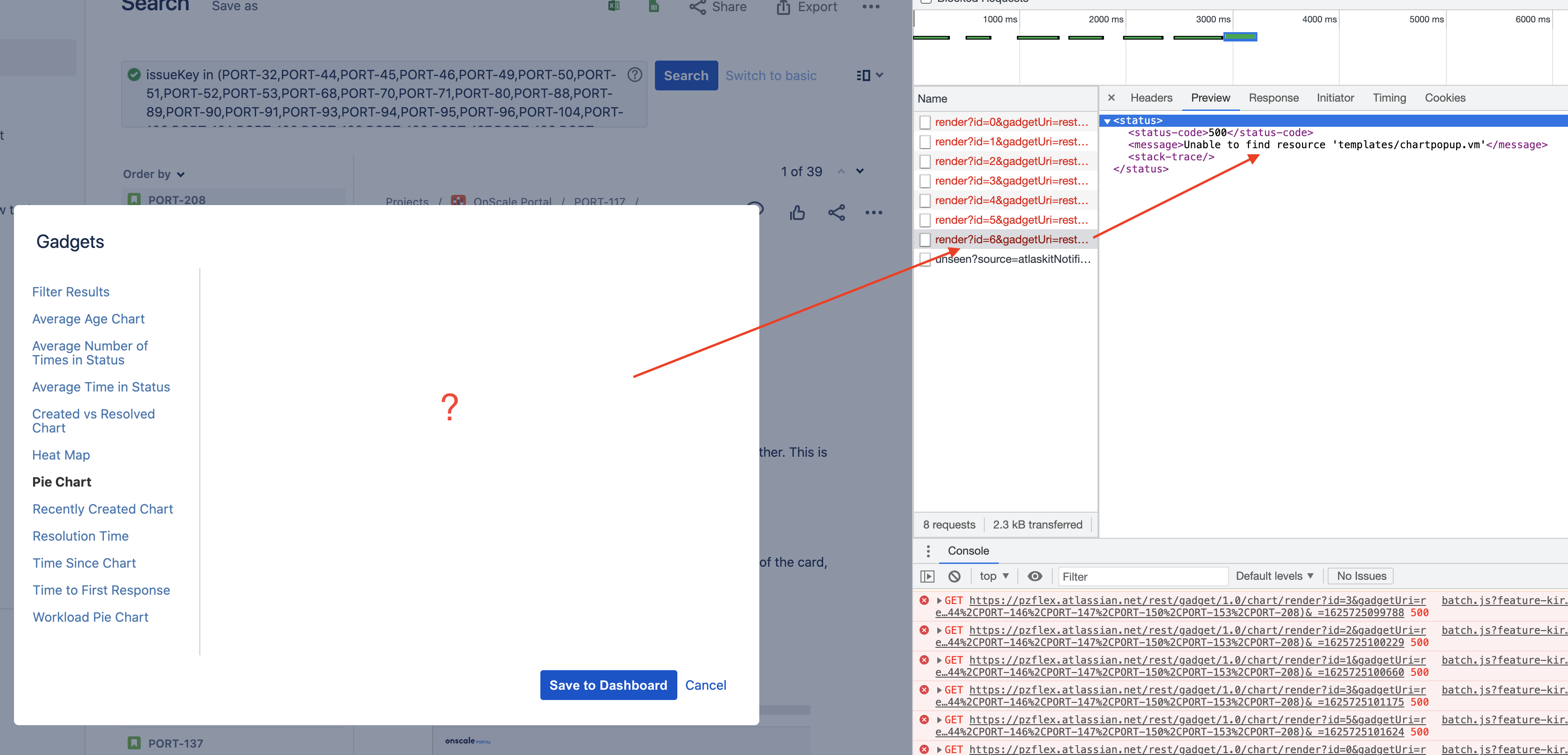This screenshot has width=1568, height=755.
Task: Click the PORT-208 issue type icon
Action: pyautogui.click(x=135, y=199)
